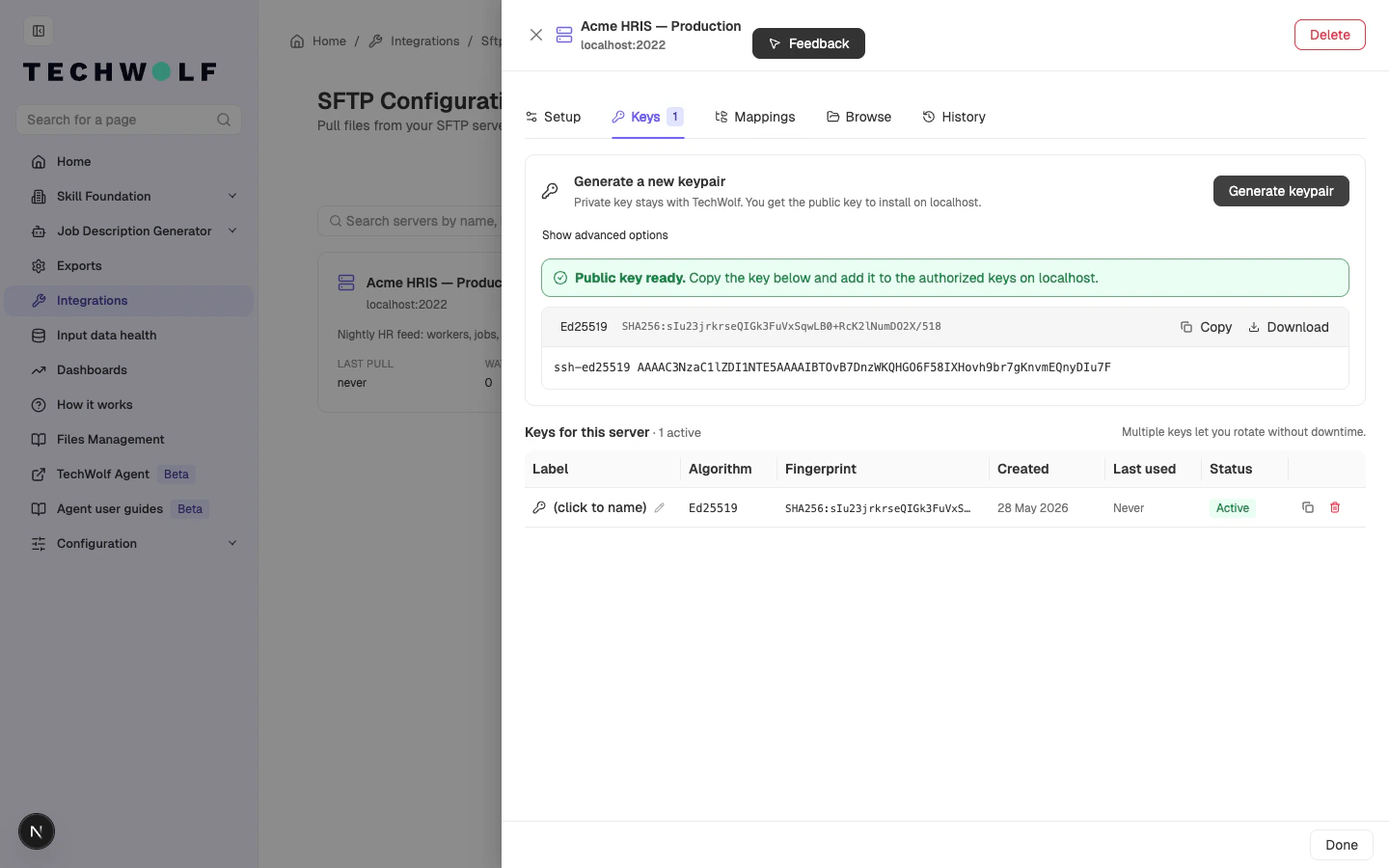The image size is (1389, 868).
Task: Select the Keys tab
Action: click(x=647, y=117)
